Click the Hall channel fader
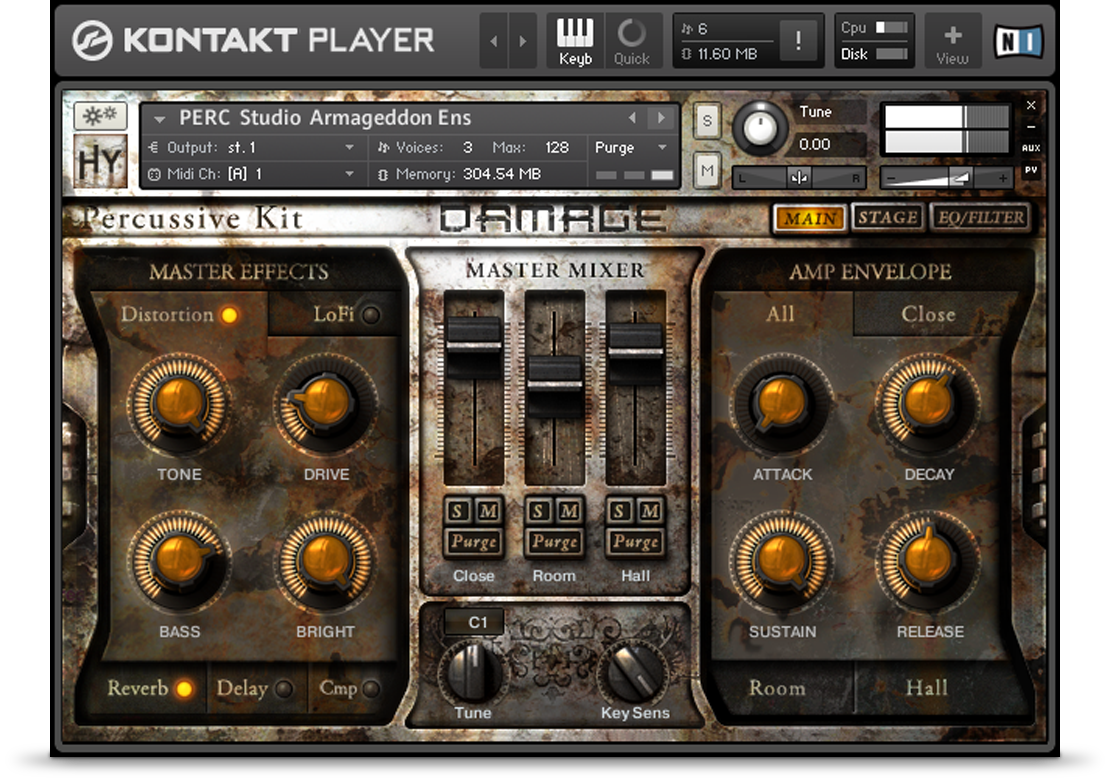The image size is (1110, 782). pos(636,352)
